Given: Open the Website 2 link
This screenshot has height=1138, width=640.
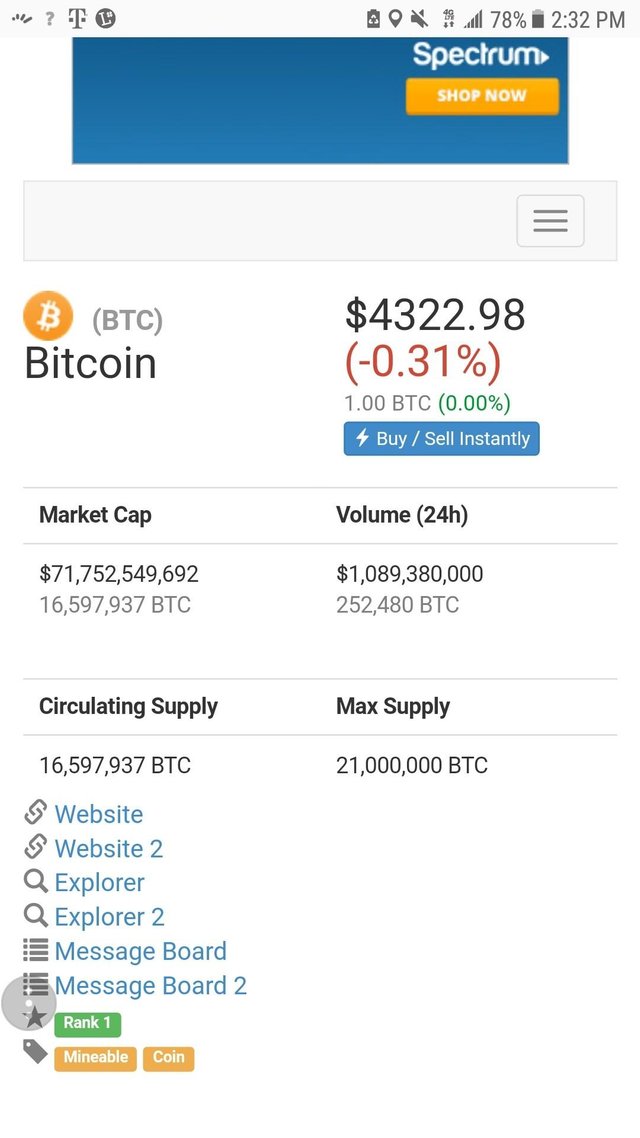Looking at the screenshot, I should coord(108,848).
